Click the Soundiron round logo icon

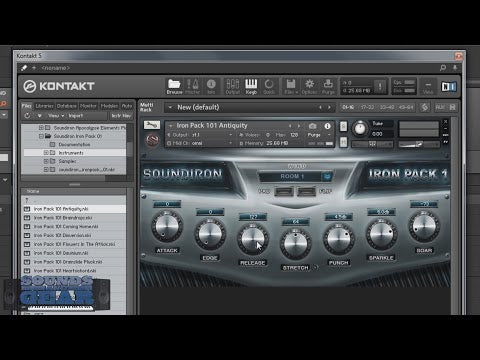pos(152,140)
